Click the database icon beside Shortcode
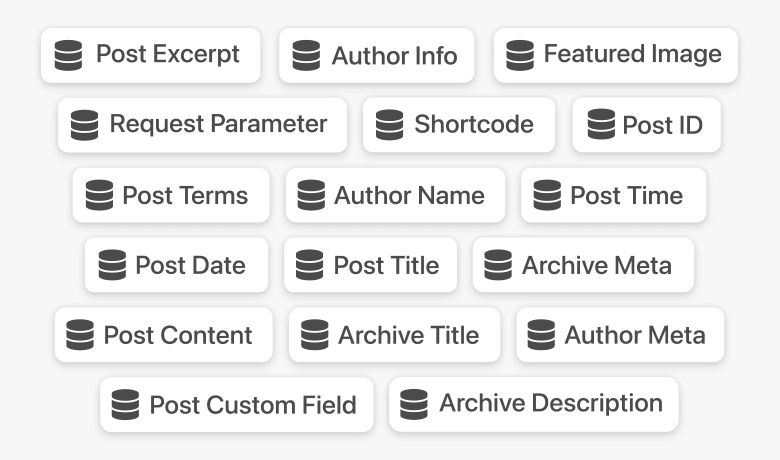Viewport: 780px width, 460px height. point(390,125)
